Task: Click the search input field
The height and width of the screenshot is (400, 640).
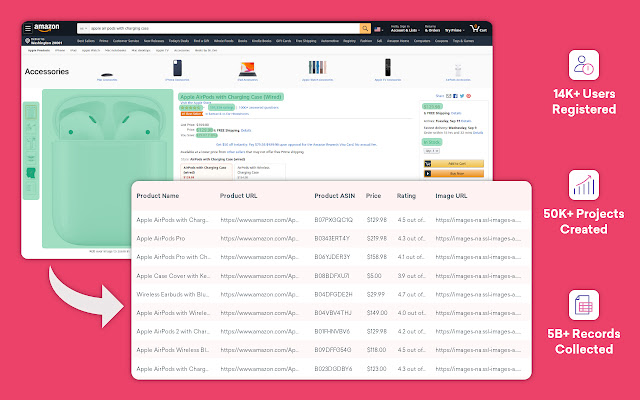Action: (224, 29)
